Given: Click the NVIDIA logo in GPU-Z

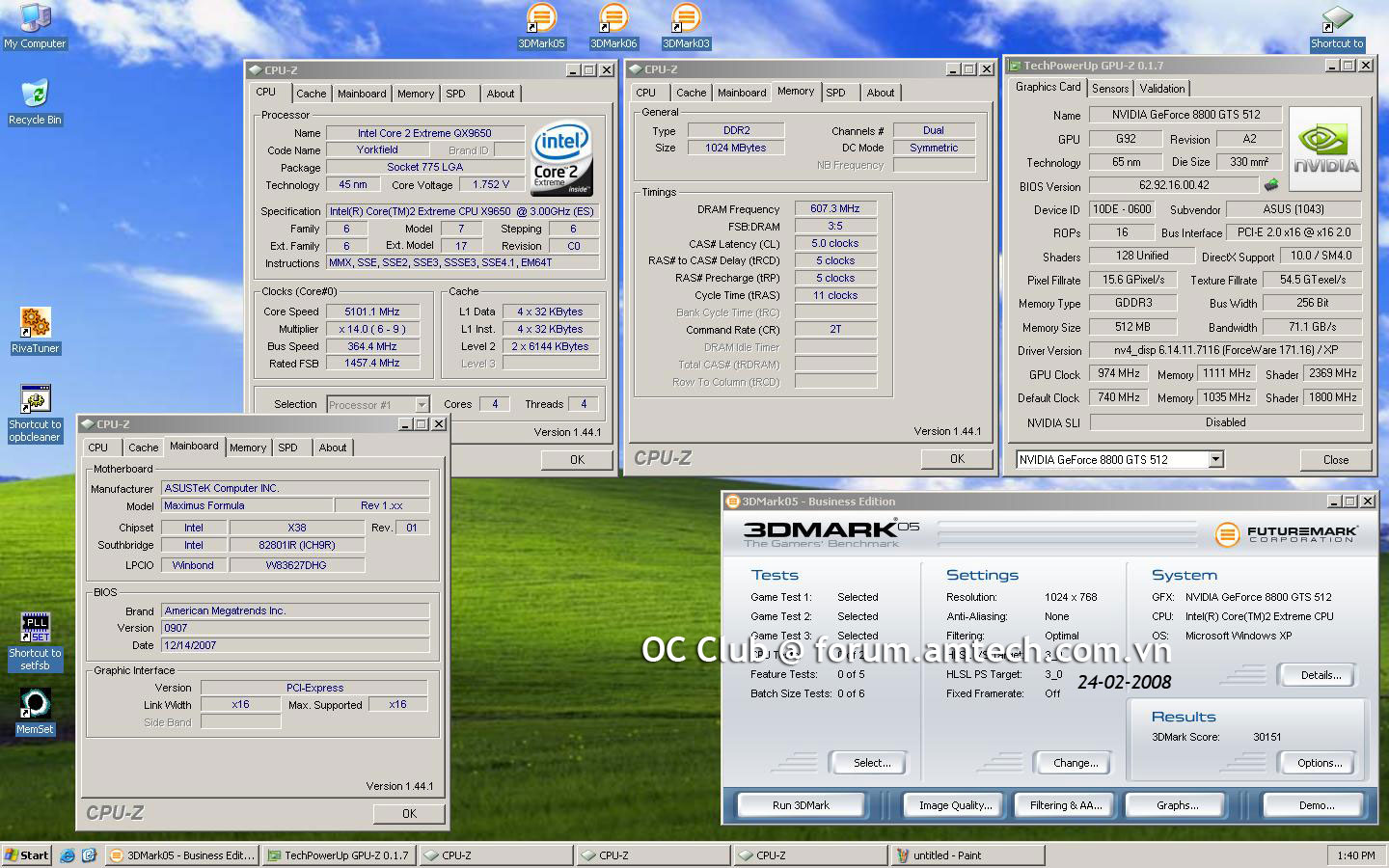Looking at the screenshot, I should (x=1325, y=149).
